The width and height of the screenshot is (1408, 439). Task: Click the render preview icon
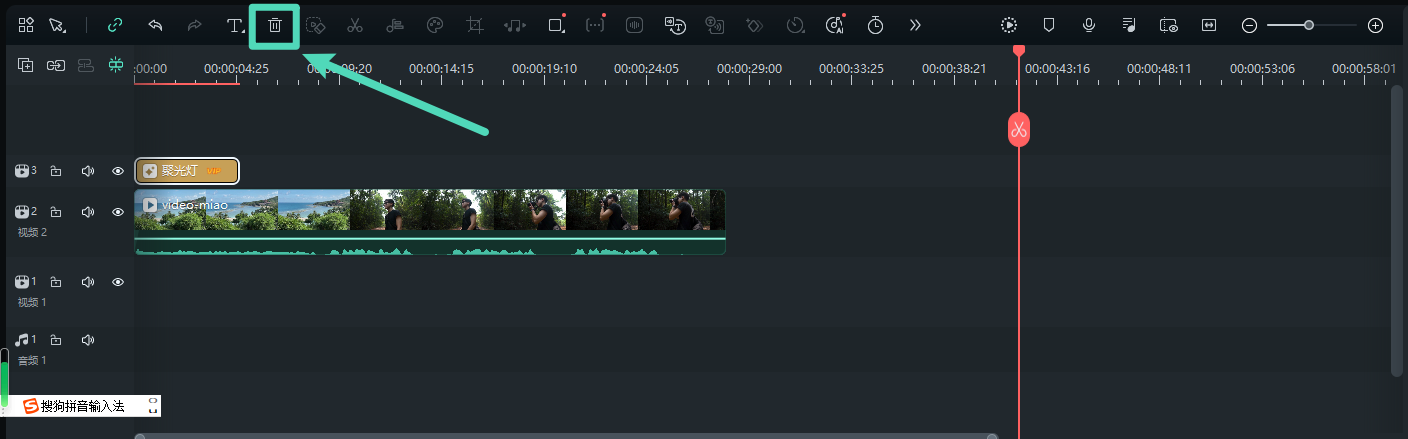1009,26
